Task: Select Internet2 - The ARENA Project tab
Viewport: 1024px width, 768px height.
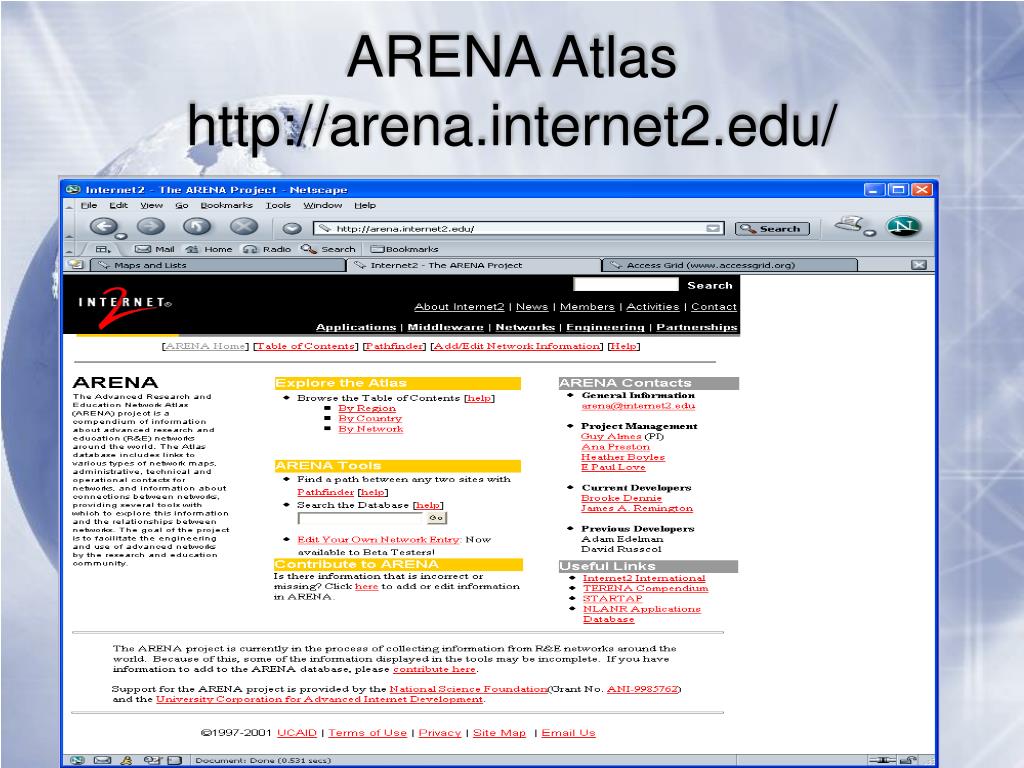Action: [x=473, y=264]
